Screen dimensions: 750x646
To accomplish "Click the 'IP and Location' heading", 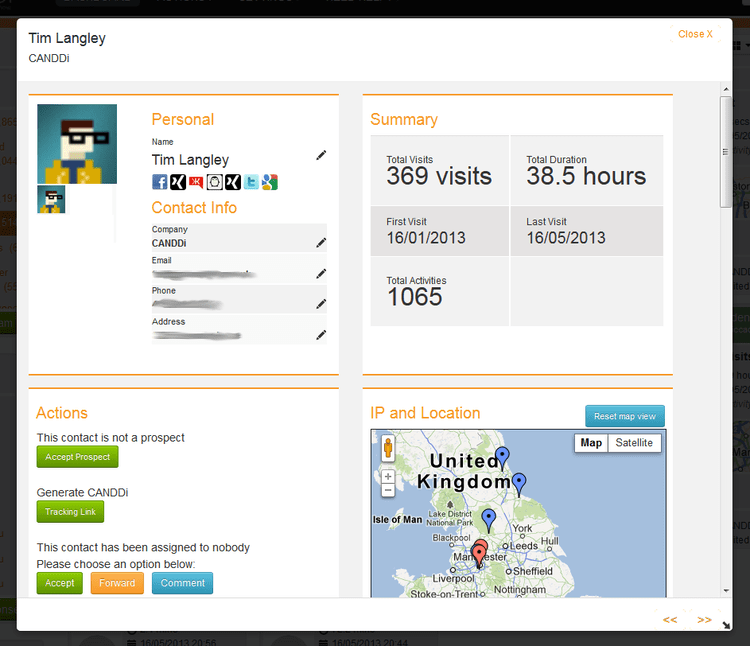I will point(425,413).
